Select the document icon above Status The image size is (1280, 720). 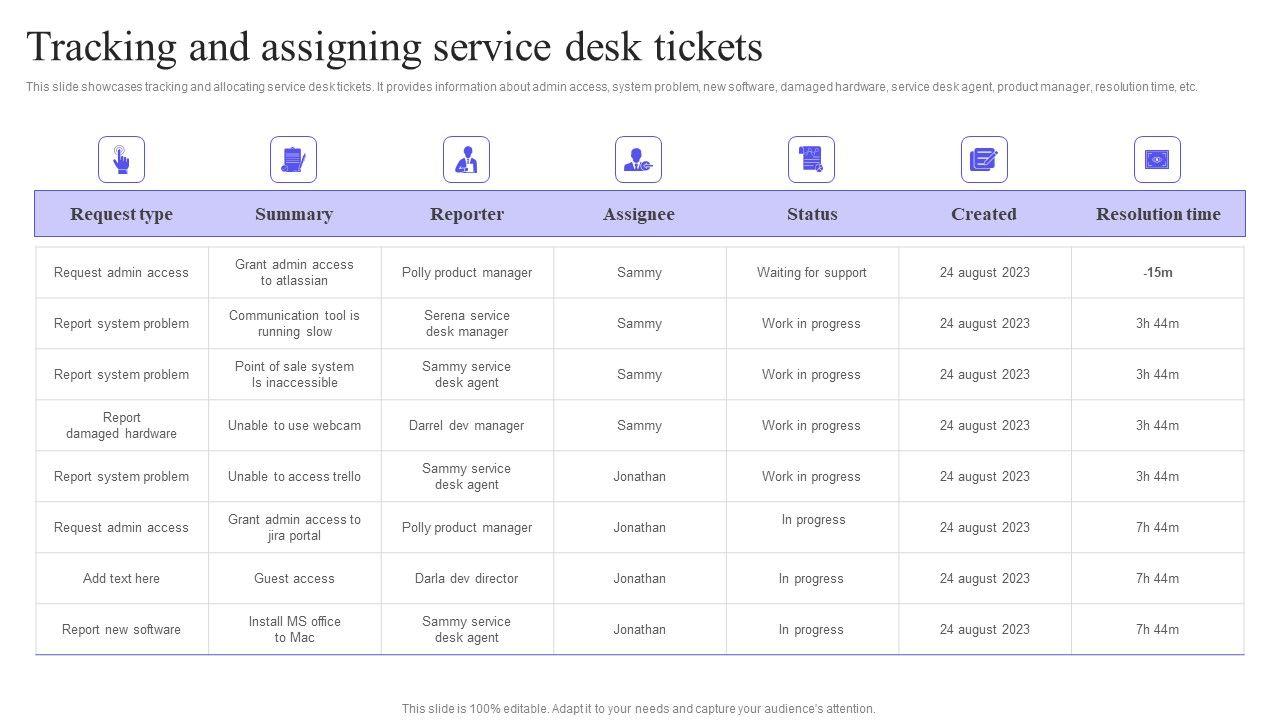(811, 160)
